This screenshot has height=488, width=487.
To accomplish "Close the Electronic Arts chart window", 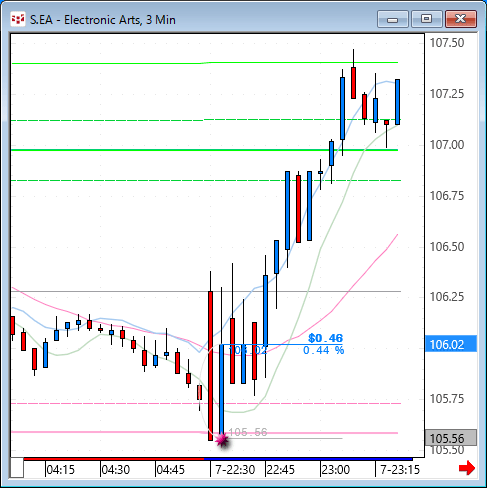I will tap(460, 19).
